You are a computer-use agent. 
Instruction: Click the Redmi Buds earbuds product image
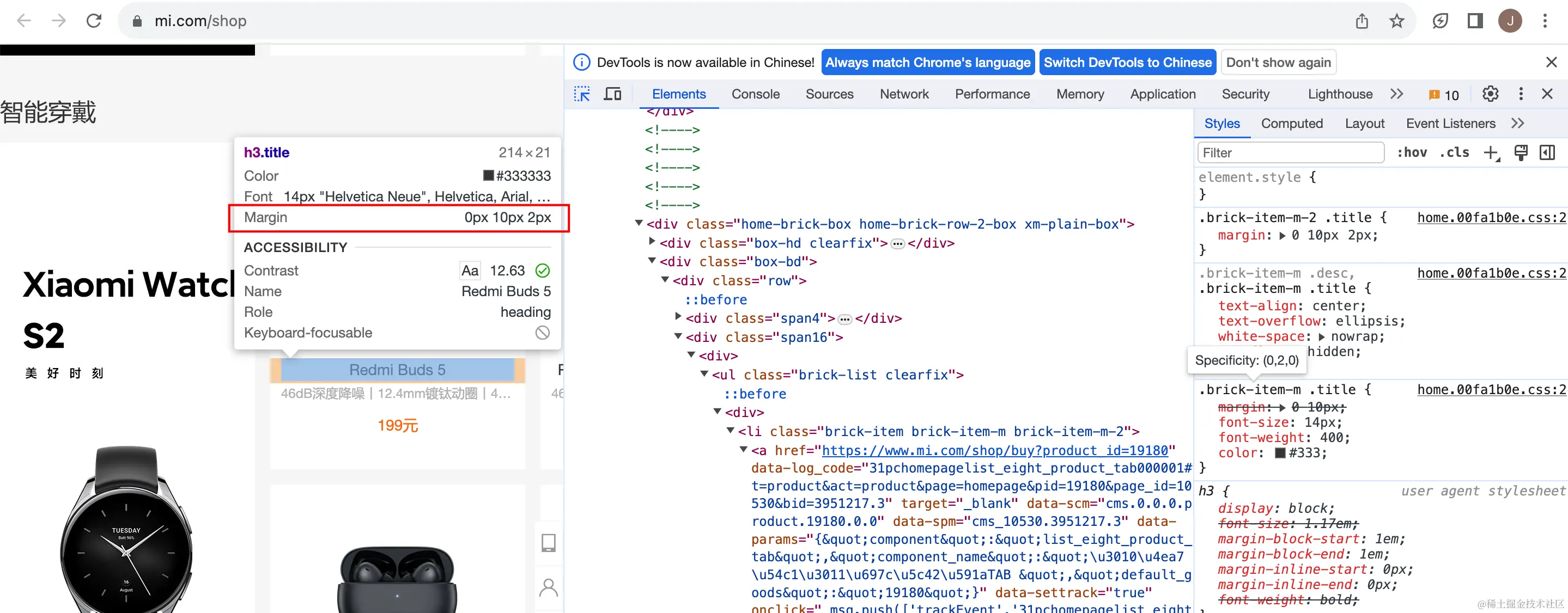point(398,578)
